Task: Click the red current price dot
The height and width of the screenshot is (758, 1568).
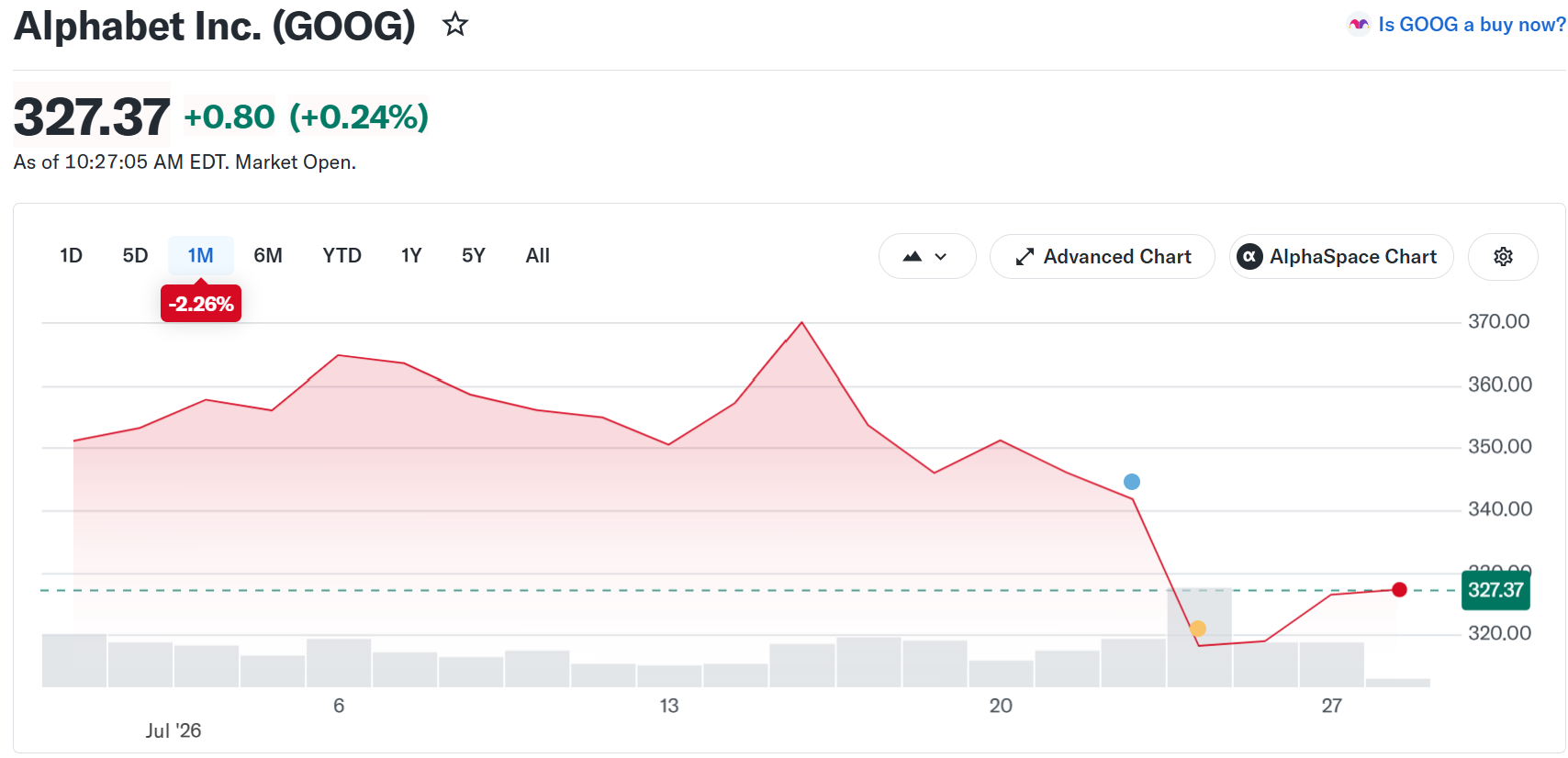Action: click(1399, 589)
